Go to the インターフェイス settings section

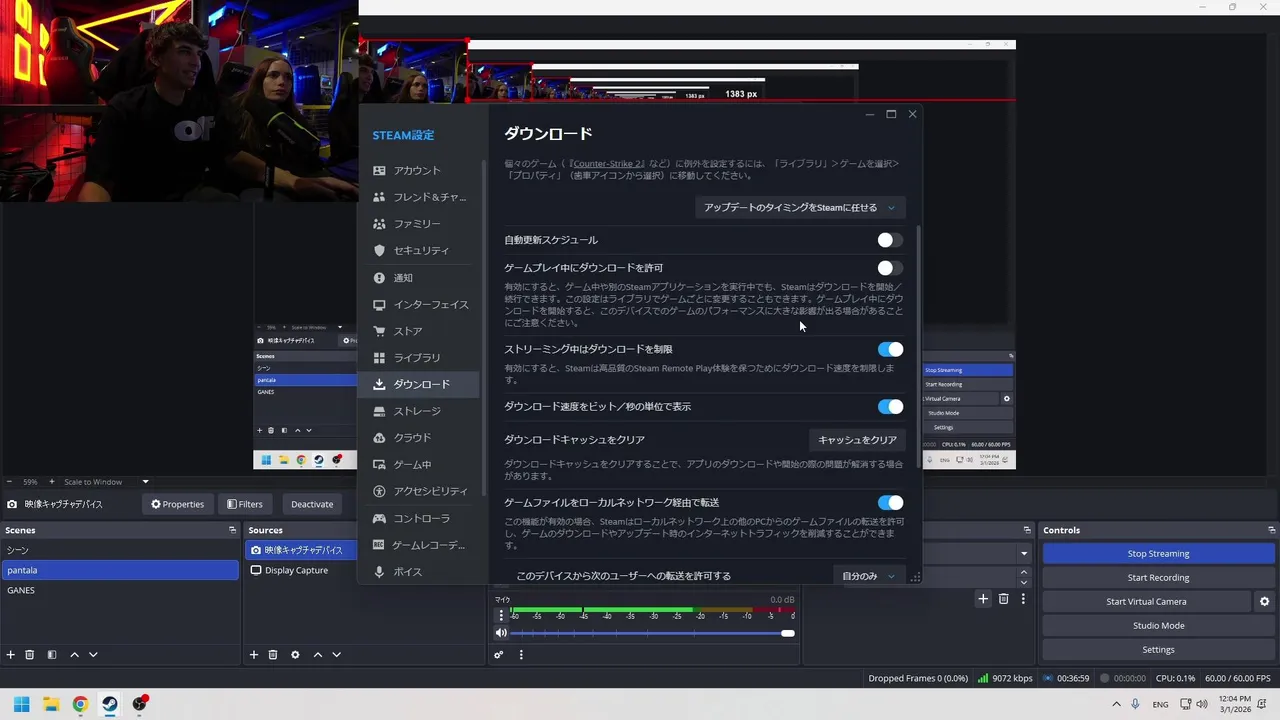pos(418,304)
